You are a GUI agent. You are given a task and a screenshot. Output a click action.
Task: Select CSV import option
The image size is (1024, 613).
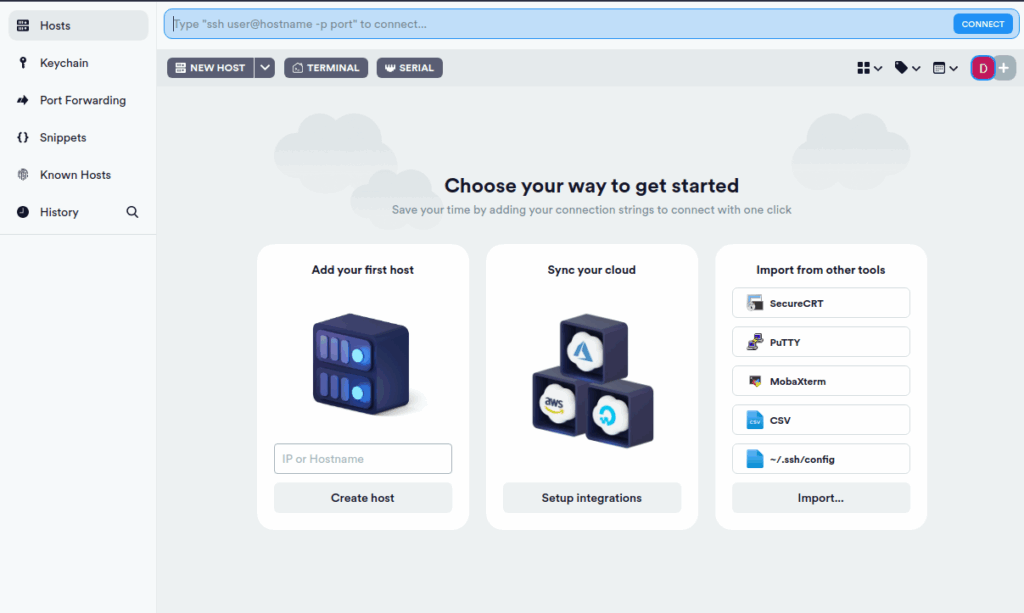(x=821, y=420)
